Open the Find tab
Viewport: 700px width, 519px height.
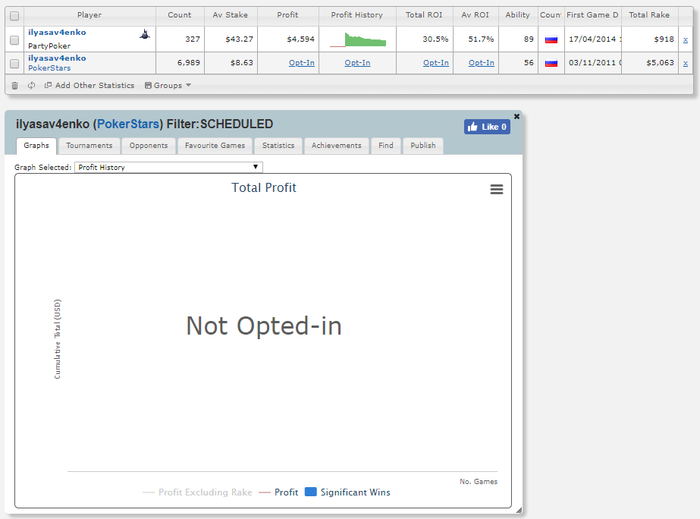pyautogui.click(x=386, y=145)
